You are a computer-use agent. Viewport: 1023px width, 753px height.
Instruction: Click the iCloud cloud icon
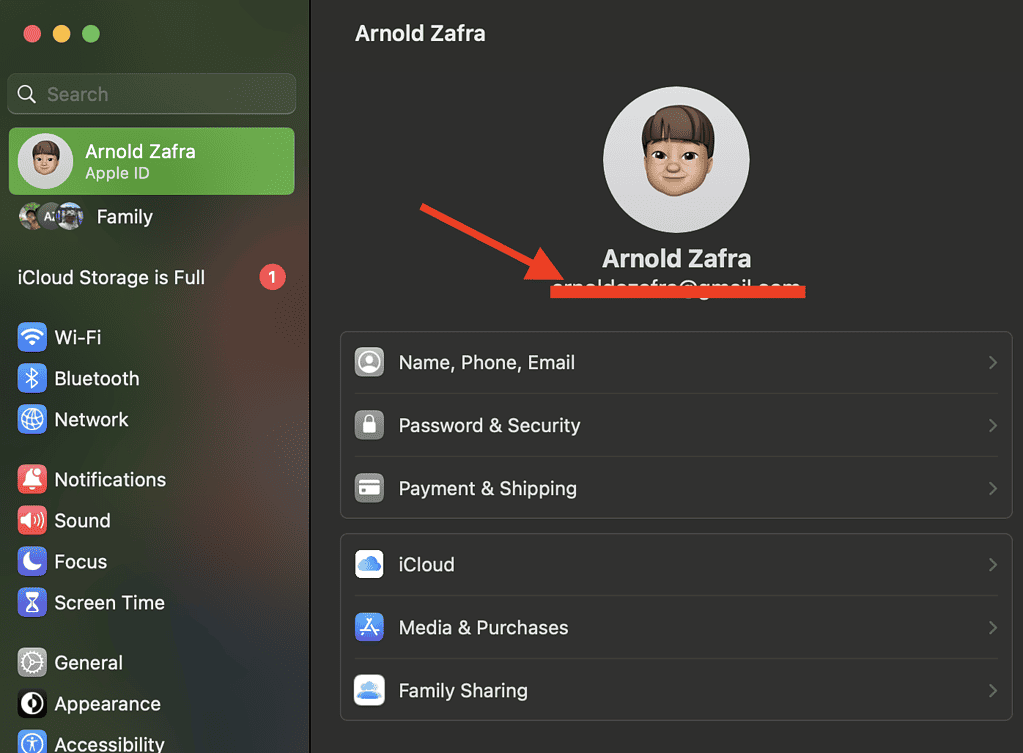click(x=369, y=564)
